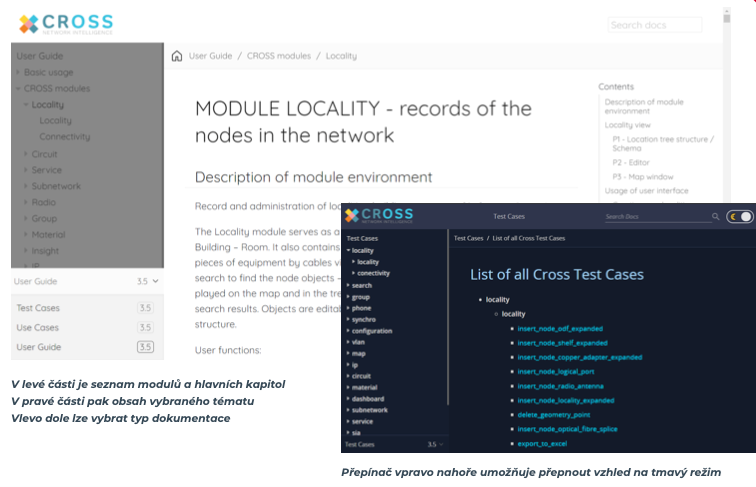Open insert_node_locality_expanded test case

click(x=566, y=401)
